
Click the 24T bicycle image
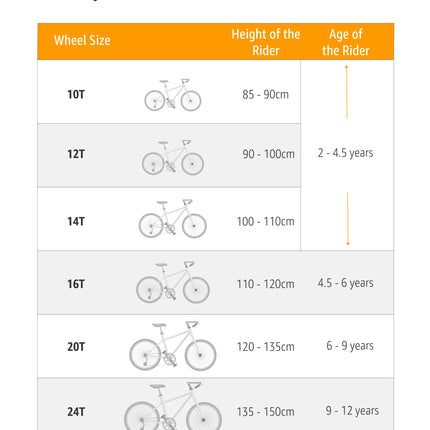[x=173, y=406]
